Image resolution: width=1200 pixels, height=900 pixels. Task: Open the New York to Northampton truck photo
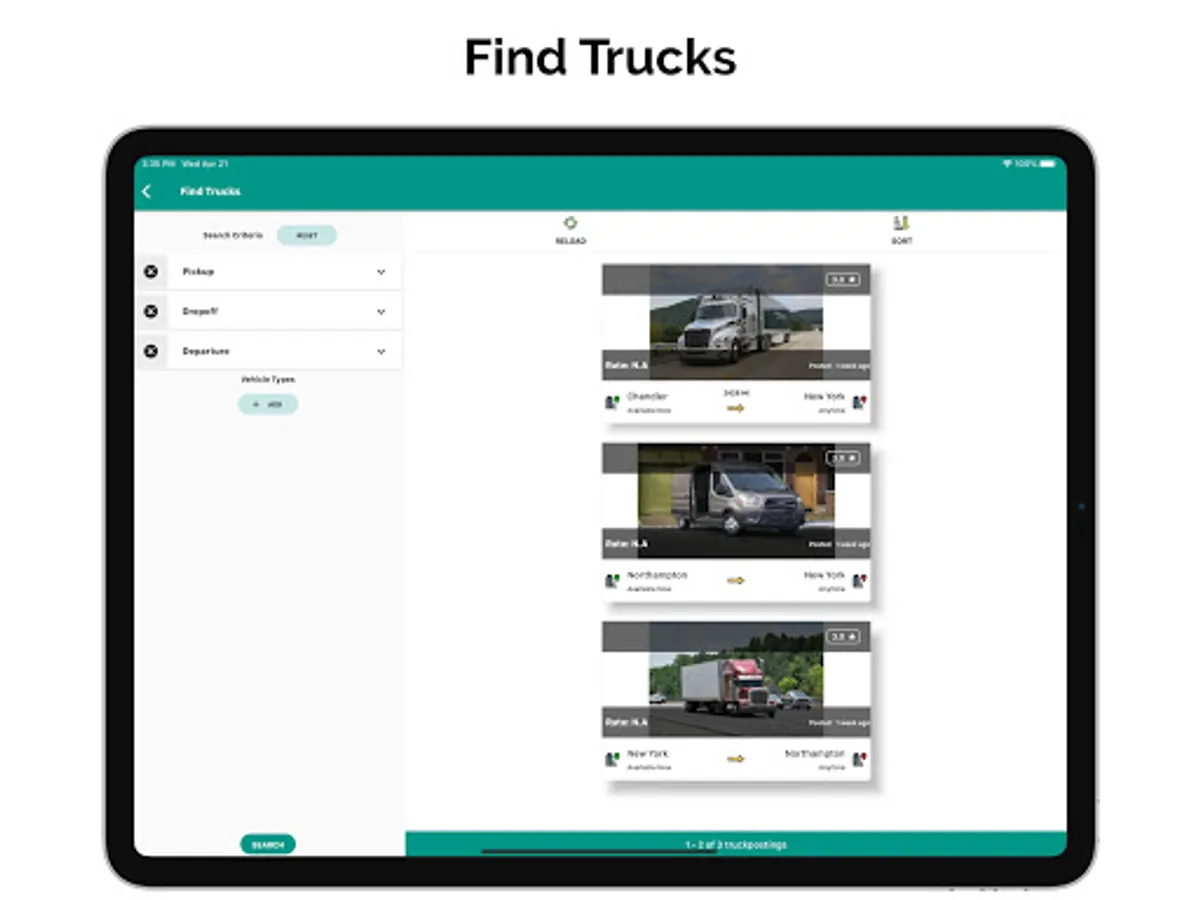coord(736,680)
